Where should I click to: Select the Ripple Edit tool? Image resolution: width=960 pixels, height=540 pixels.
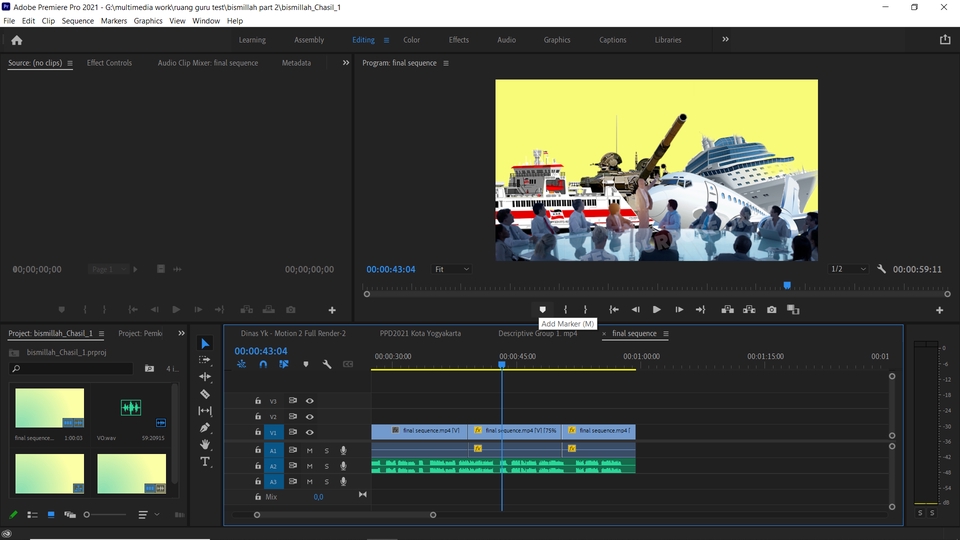point(205,377)
